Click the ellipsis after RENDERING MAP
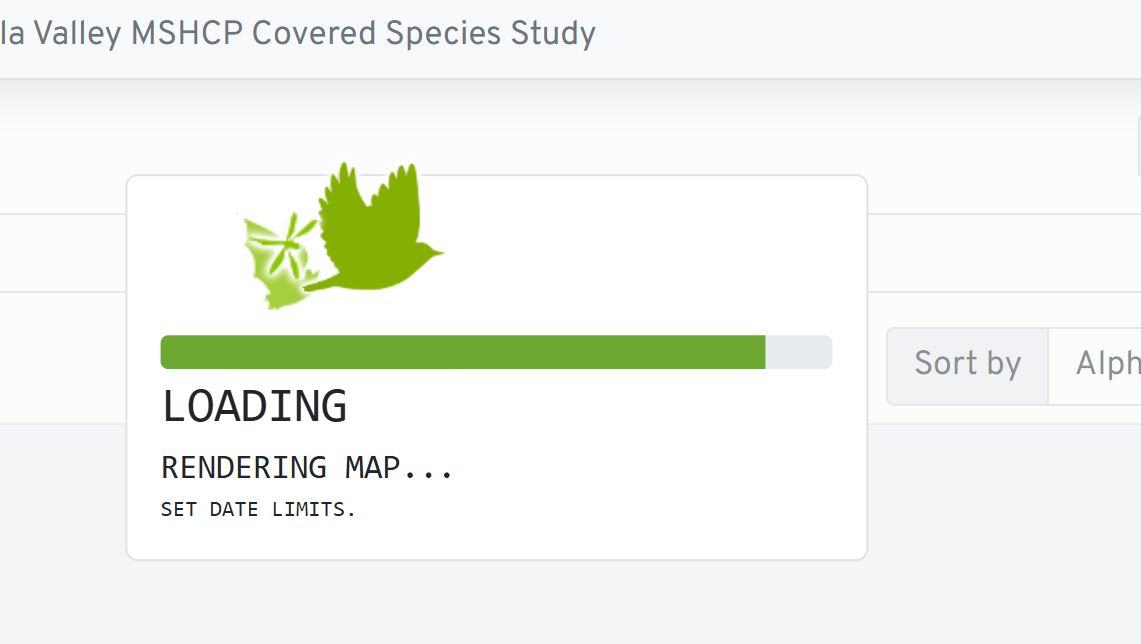Screen dimensions: 1141x644 click(x=431, y=468)
